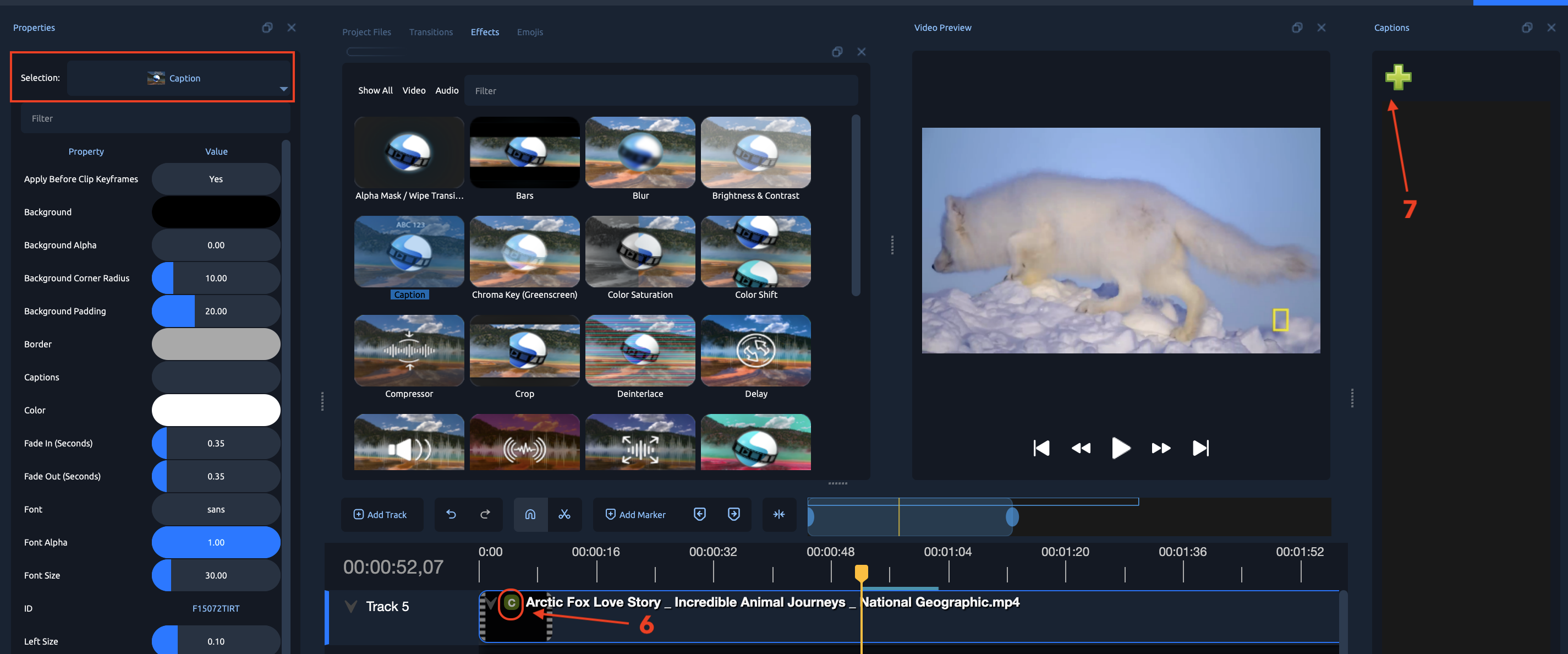Switch to the Transitions tab
The image size is (1568, 654).
pyautogui.click(x=430, y=32)
